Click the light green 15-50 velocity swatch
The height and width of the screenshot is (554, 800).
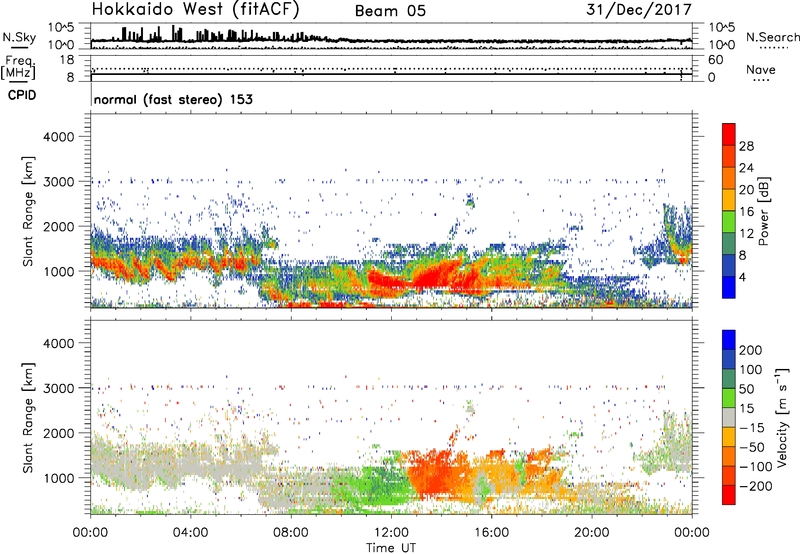(729, 398)
